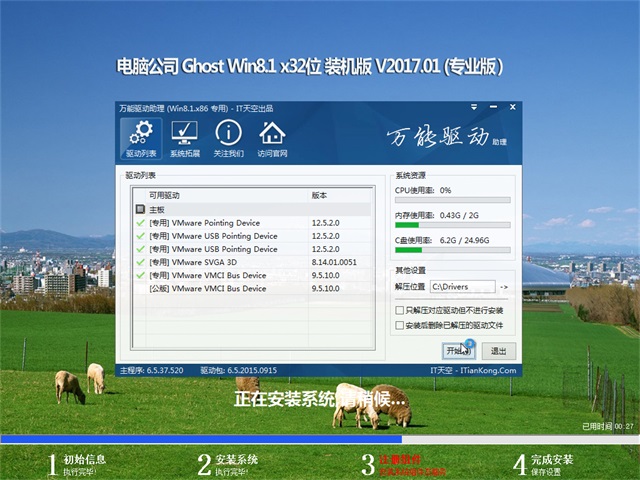The width and height of the screenshot is (640, 480).
Task: Click the 驱动包: 6.5.2015.0915 version text
Action: (238, 370)
